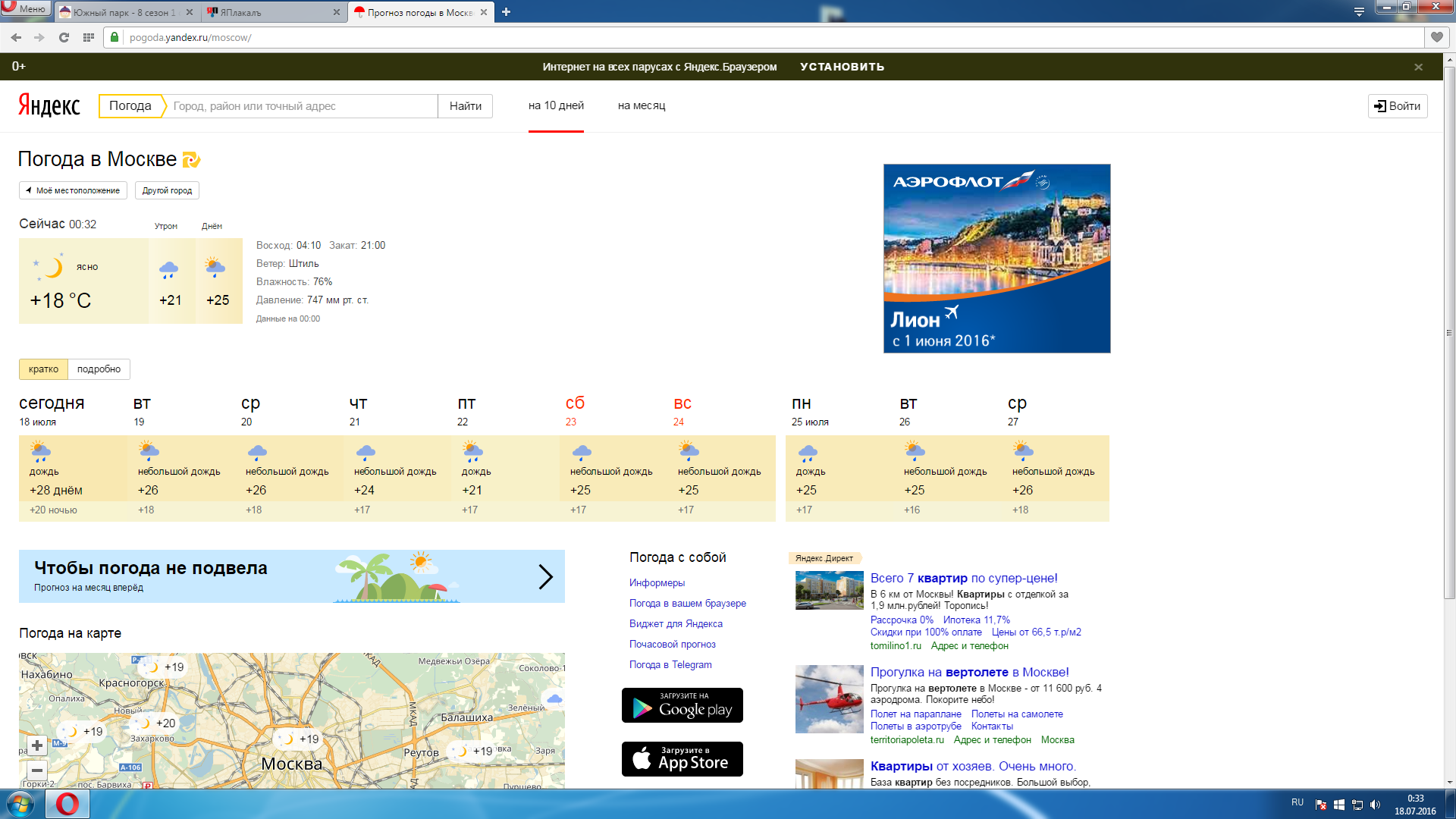Image resolution: width=1456 pixels, height=819 pixels.
Task: Close the ЯПлакалъ tab
Action: pos(337,12)
